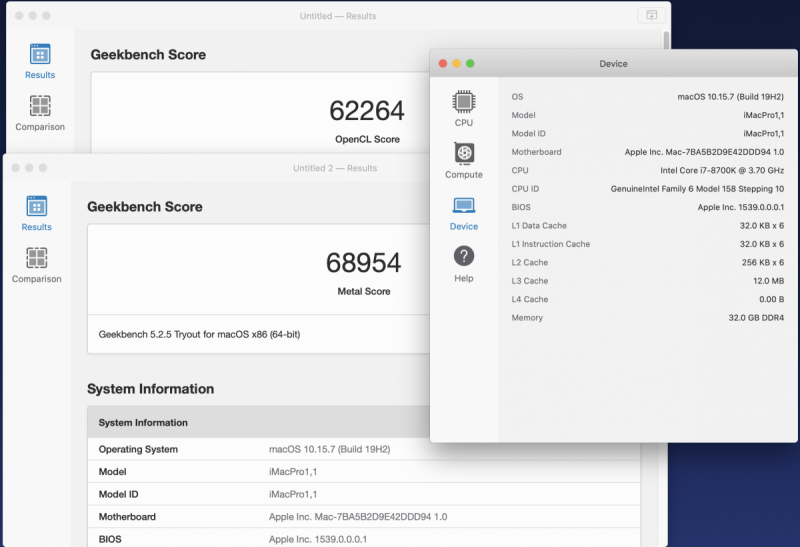The image size is (800, 547).
Task: Click the 62264 OpenCL score
Action: (x=366, y=110)
